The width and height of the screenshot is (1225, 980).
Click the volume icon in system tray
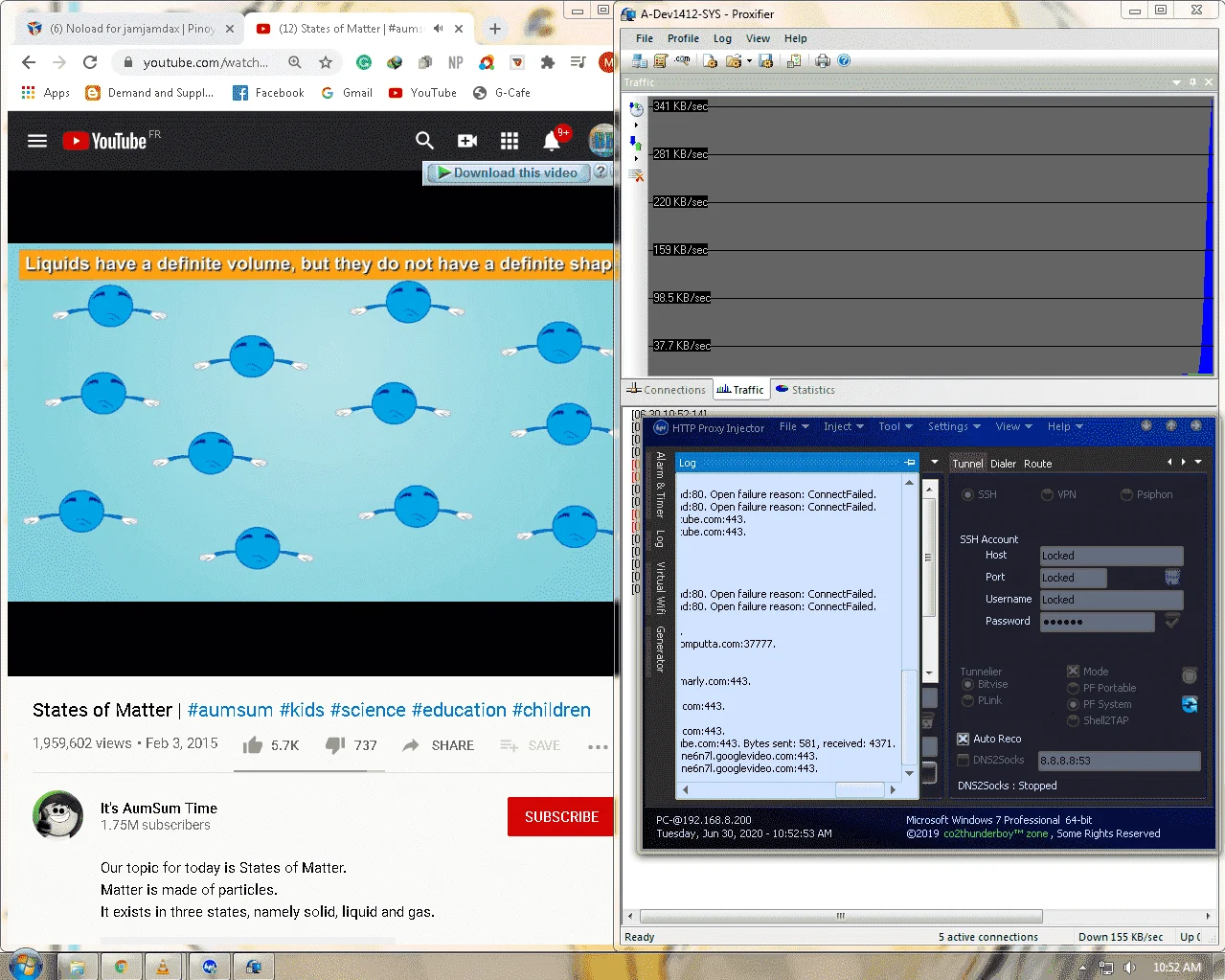[x=1130, y=968]
